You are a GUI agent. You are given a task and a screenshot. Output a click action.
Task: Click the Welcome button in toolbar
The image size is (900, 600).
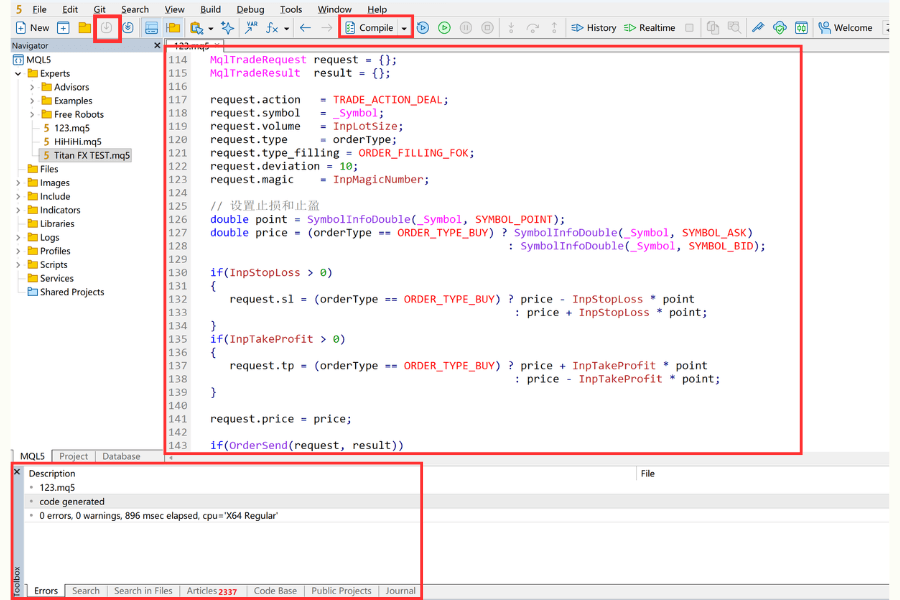click(845, 28)
